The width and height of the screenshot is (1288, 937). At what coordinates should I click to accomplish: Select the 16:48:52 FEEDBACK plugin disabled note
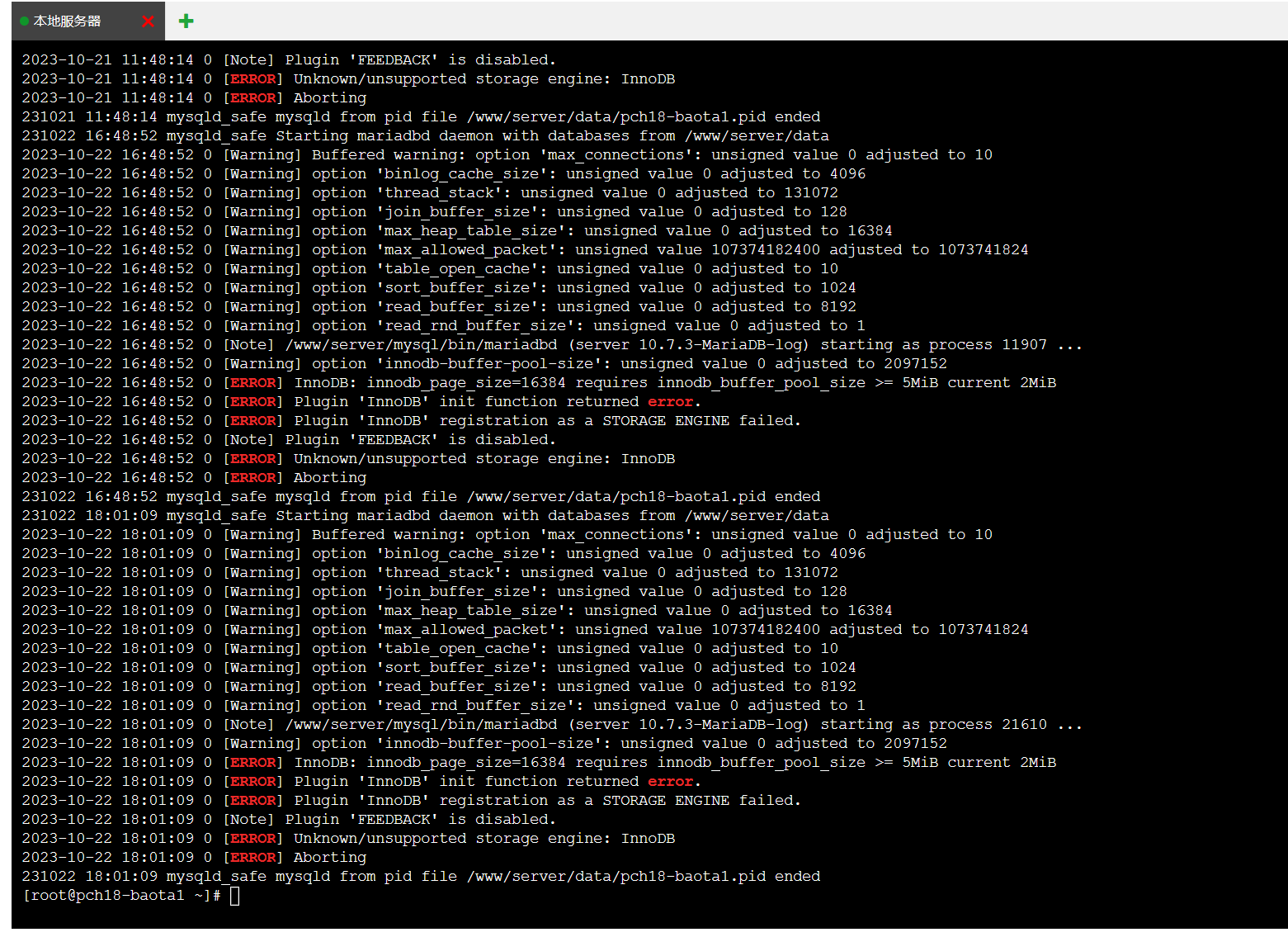coord(289,440)
